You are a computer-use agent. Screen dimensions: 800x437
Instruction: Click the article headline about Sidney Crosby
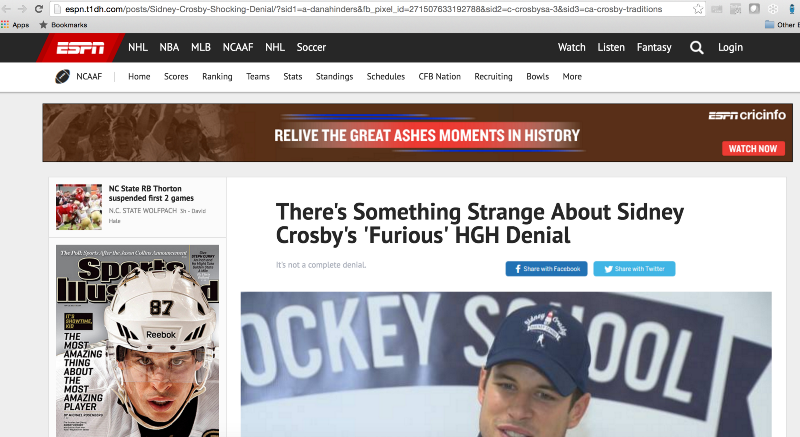pyautogui.click(x=480, y=223)
